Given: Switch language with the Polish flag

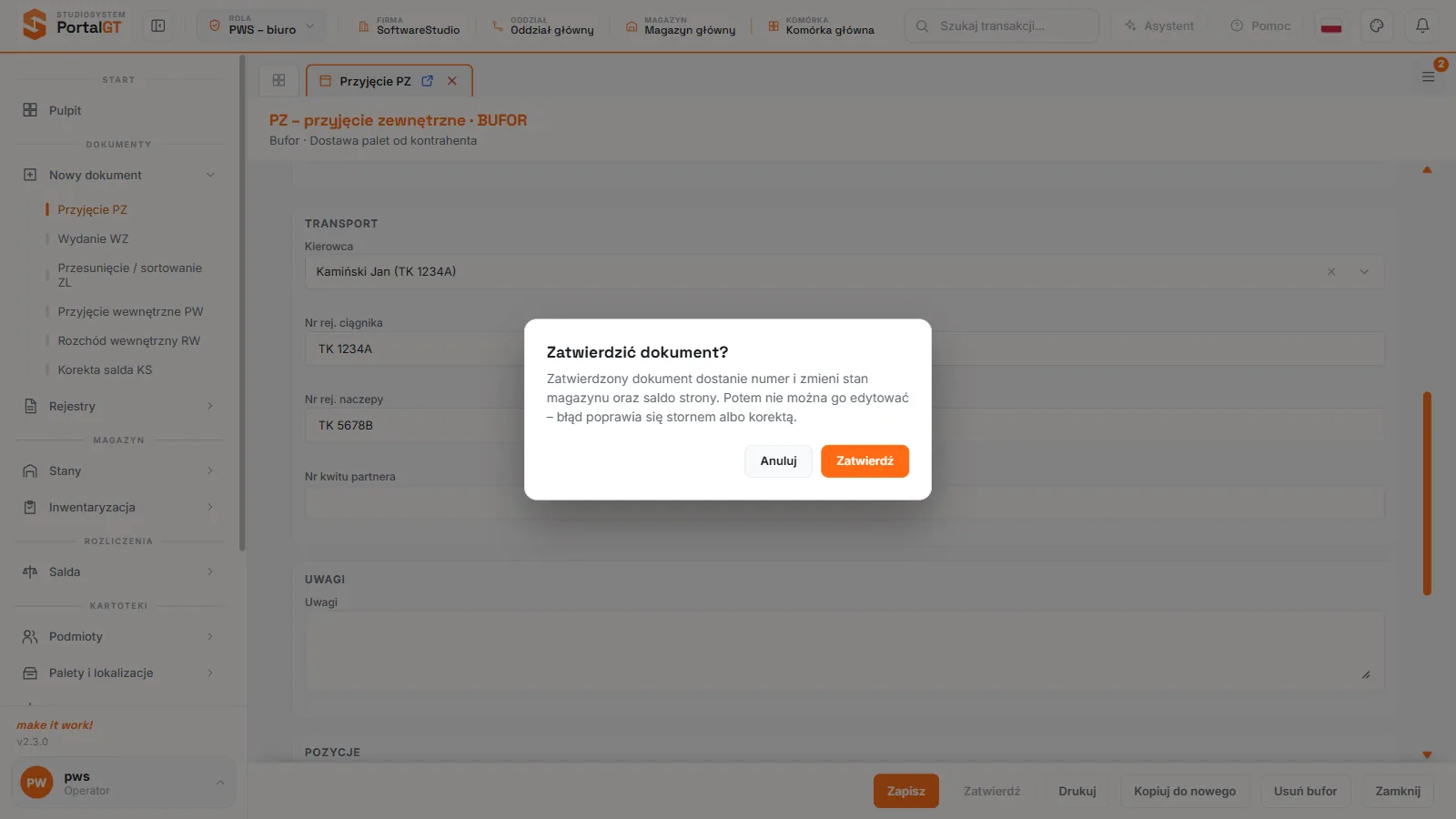Looking at the screenshot, I should point(1331,25).
